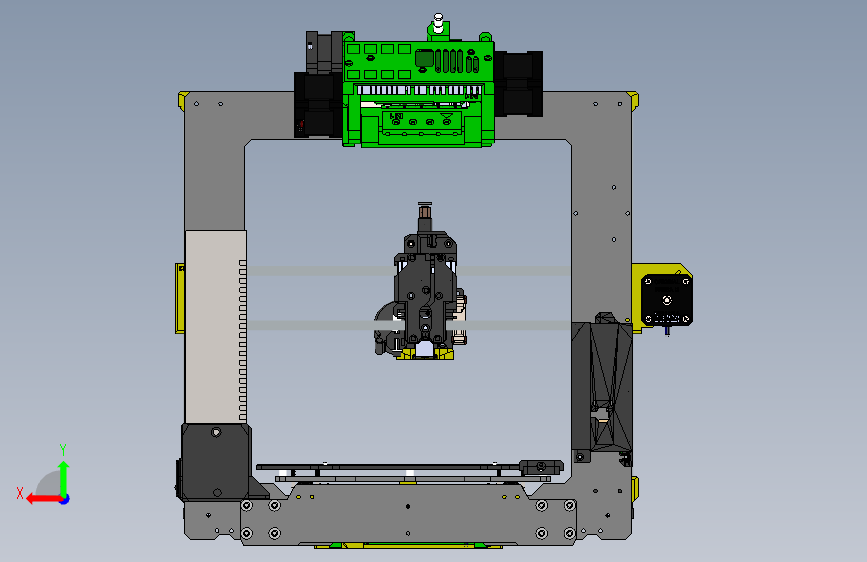This screenshot has height=562, width=867.
Task: Select the bottom gray base plate with screws
Action: (408, 513)
